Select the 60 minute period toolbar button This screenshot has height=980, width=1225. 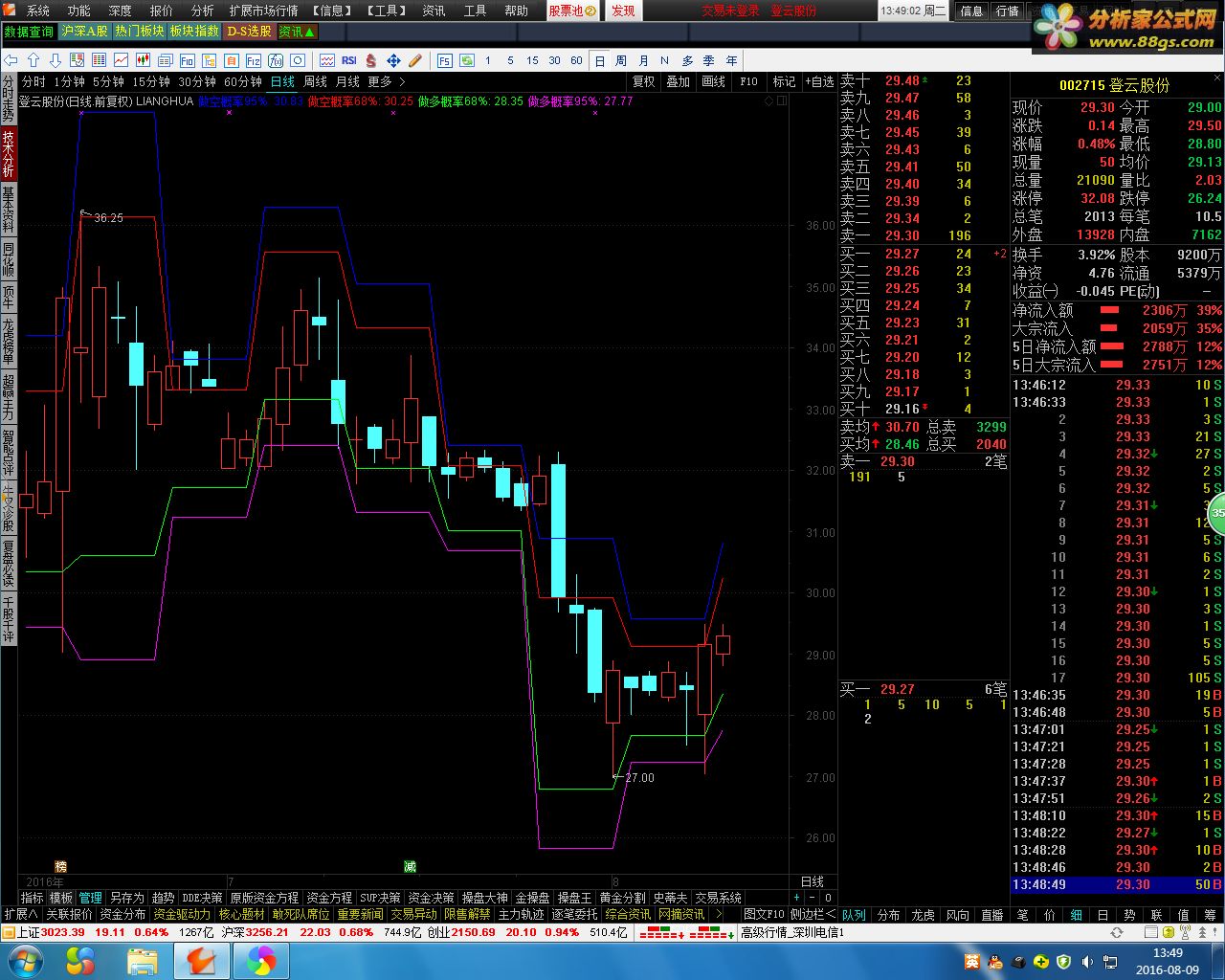(576, 60)
